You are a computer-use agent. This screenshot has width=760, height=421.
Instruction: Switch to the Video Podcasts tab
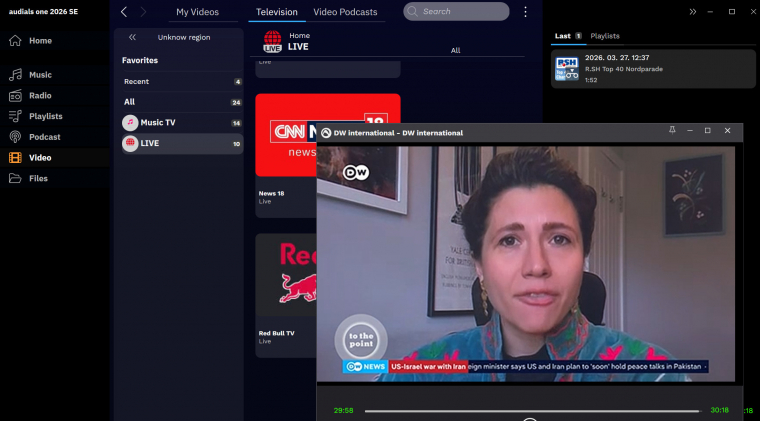coord(345,12)
